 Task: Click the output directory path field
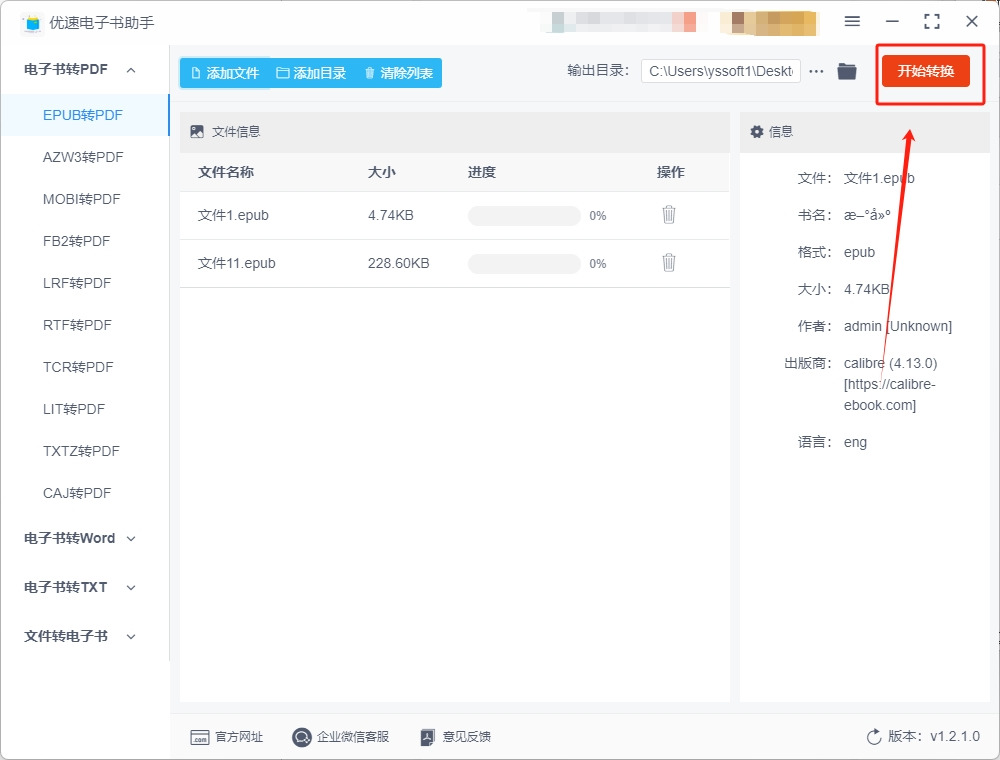tap(720, 71)
